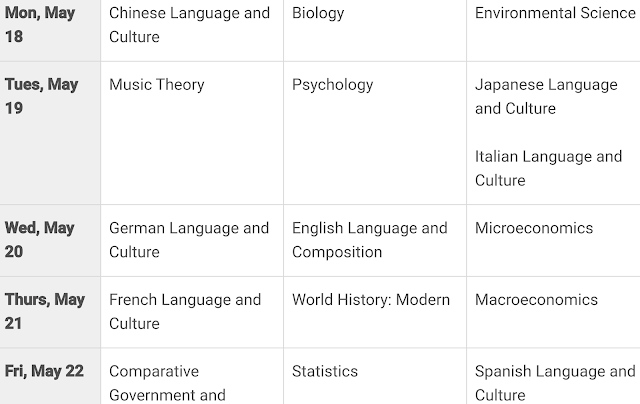Select the Tues, May 19 row header
This screenshot has height=404, width=640.
(41, 97)
